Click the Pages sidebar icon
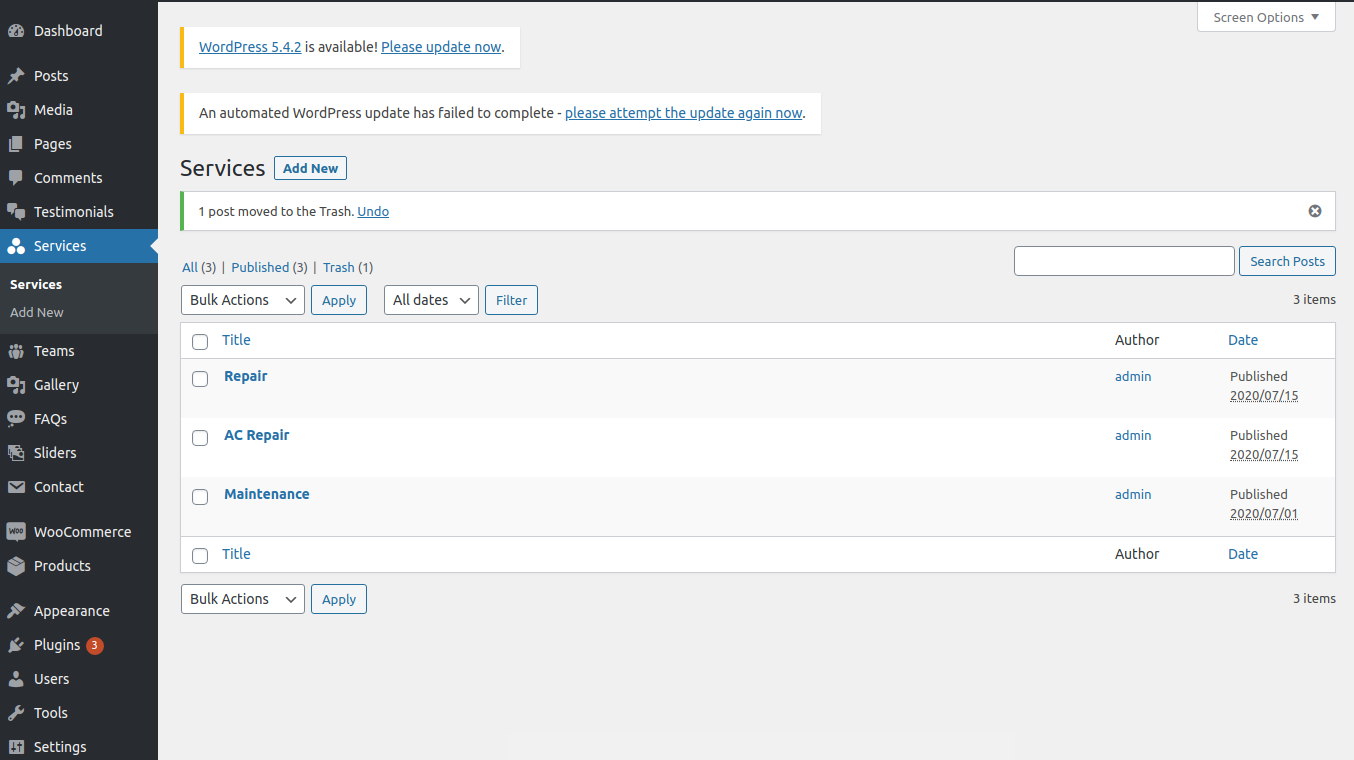Screen dimensions: 1354x760 (16, 144)
